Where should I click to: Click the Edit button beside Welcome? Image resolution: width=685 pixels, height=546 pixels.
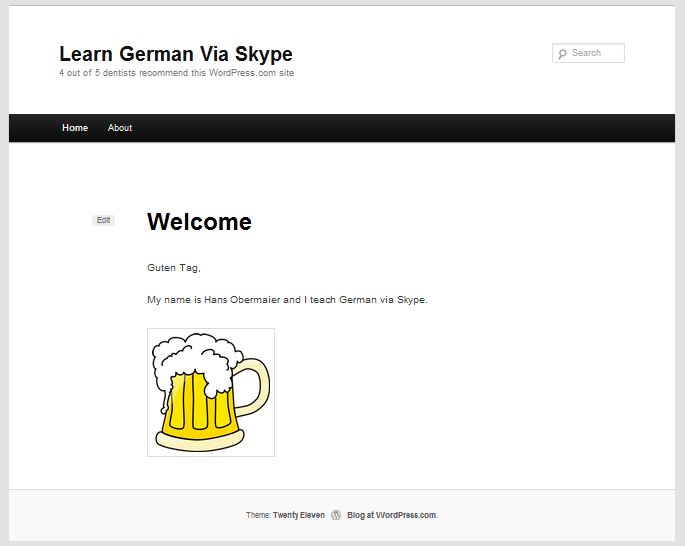tap(104, 220)
